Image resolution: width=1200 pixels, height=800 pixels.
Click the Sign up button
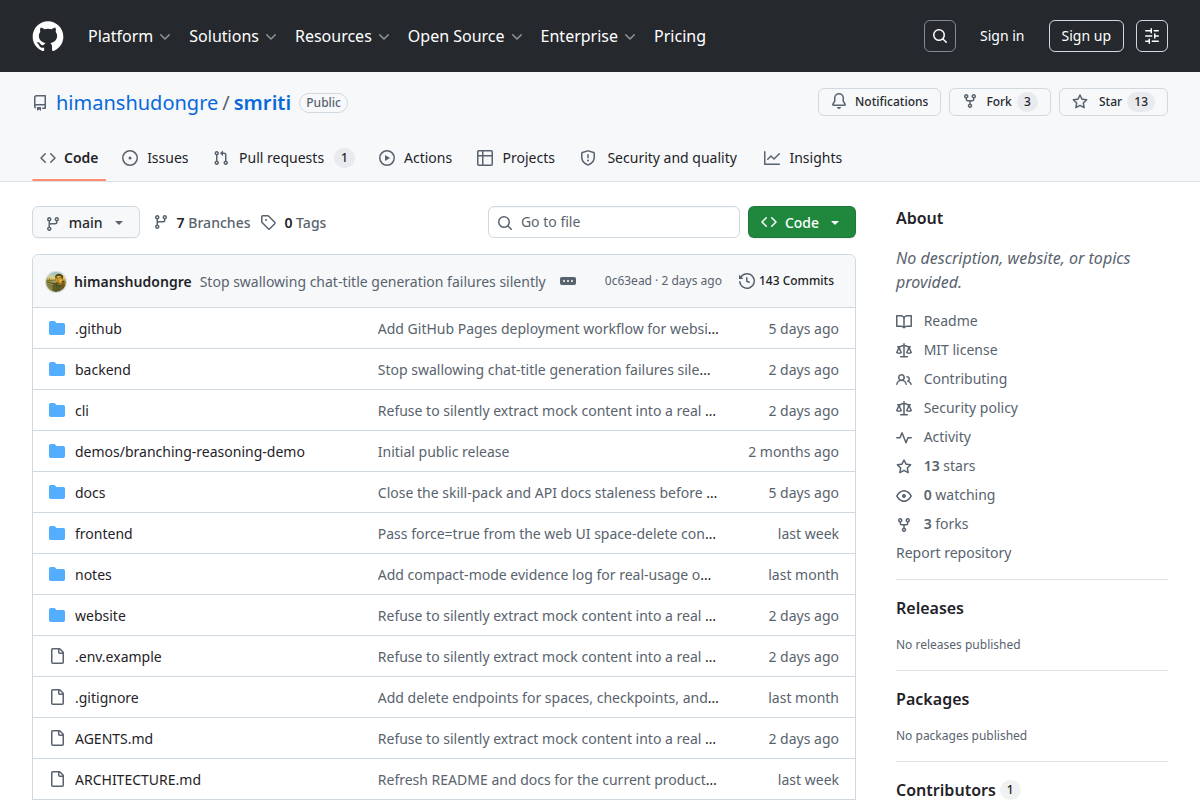pos(1086,36)
